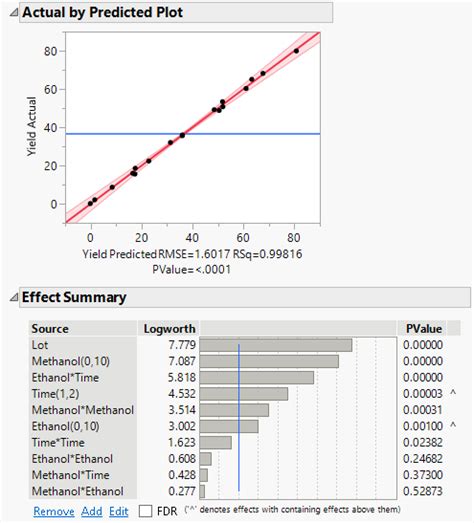Viewport: 474px width, 523px height.
Task: Click the PValue column header
Action: 424,329
